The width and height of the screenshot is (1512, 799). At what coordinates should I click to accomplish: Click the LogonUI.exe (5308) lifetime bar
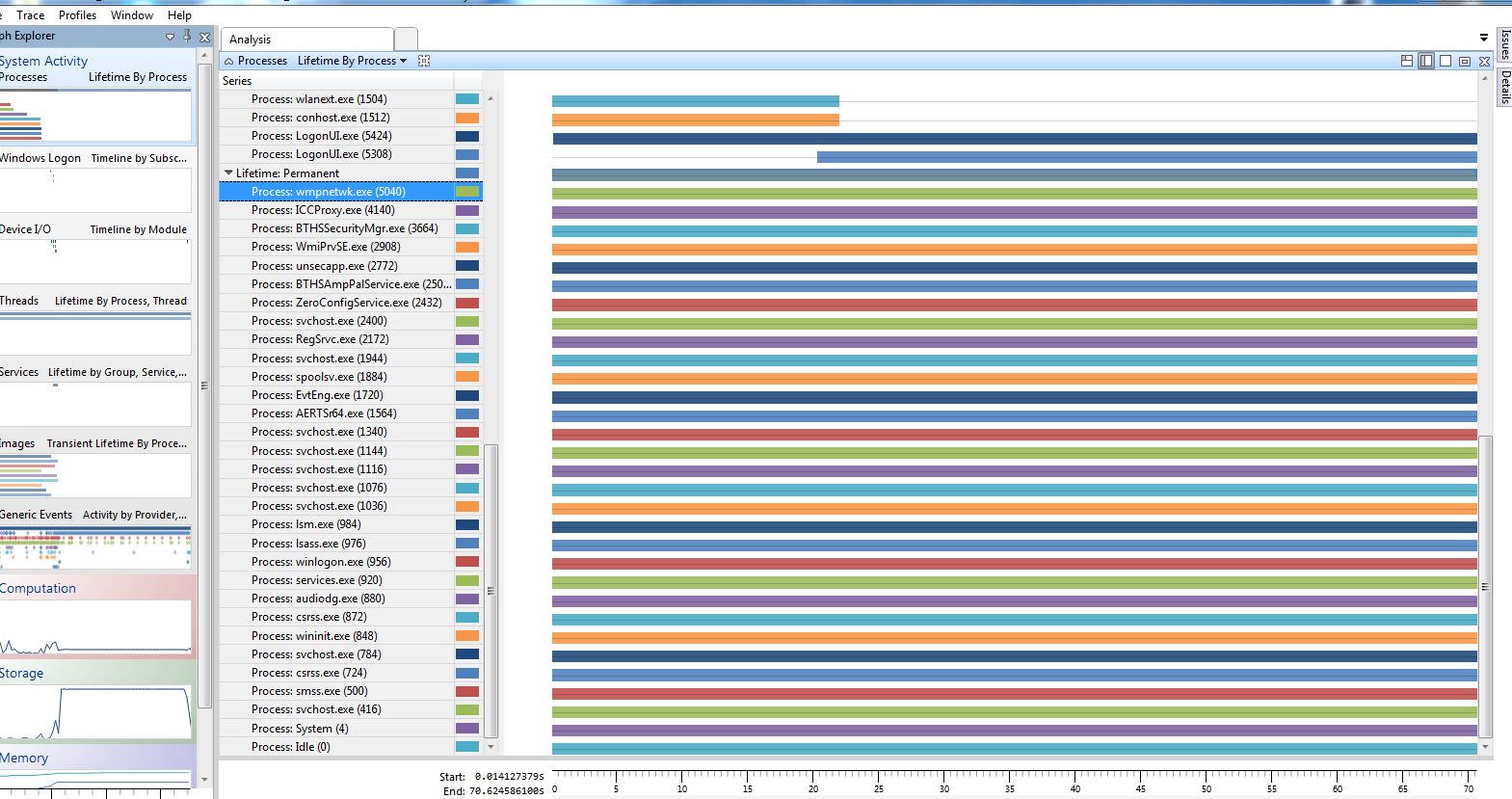pyautogui.click(x=1147, y=157)
